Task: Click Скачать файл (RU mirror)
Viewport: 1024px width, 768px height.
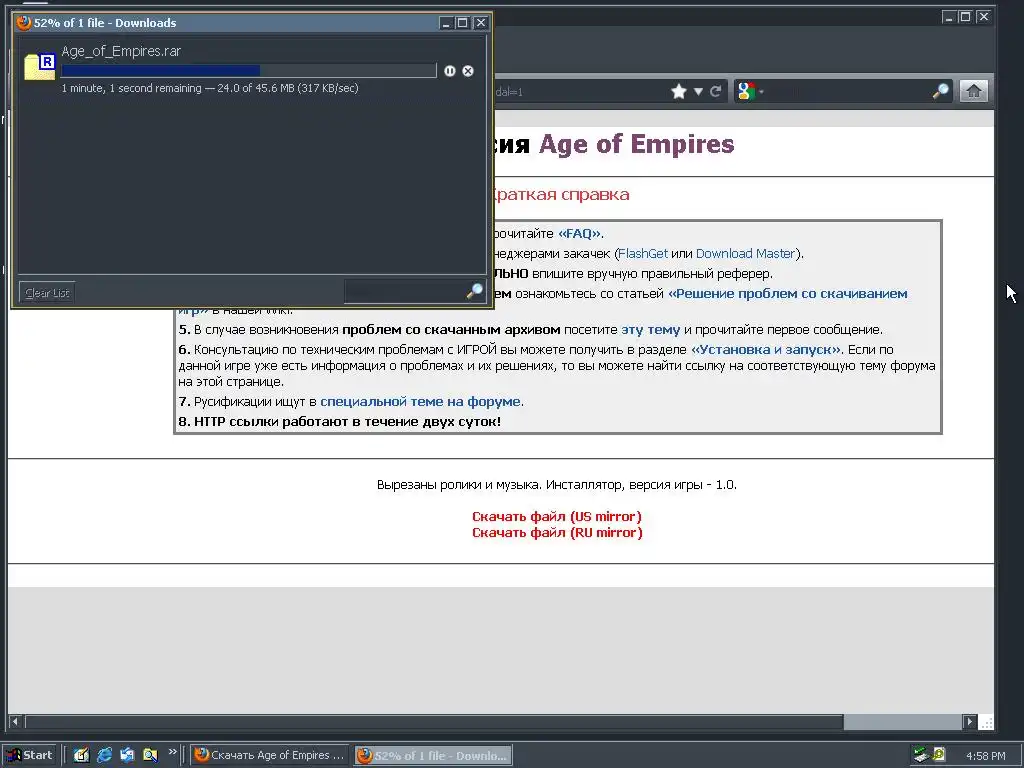Action: [557, 533]
